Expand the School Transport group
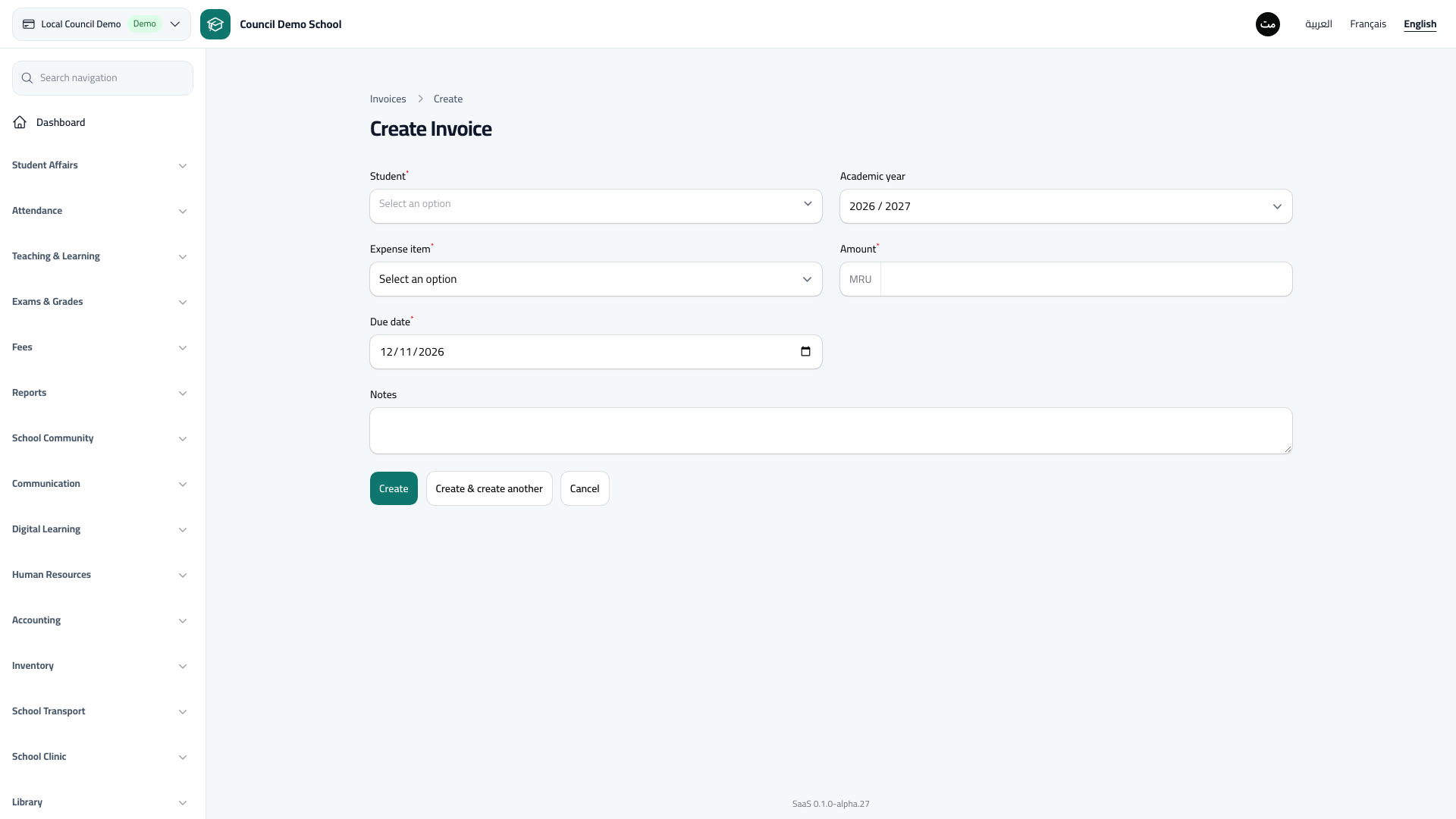This screenshot has height=819, width=1456. 99,711
